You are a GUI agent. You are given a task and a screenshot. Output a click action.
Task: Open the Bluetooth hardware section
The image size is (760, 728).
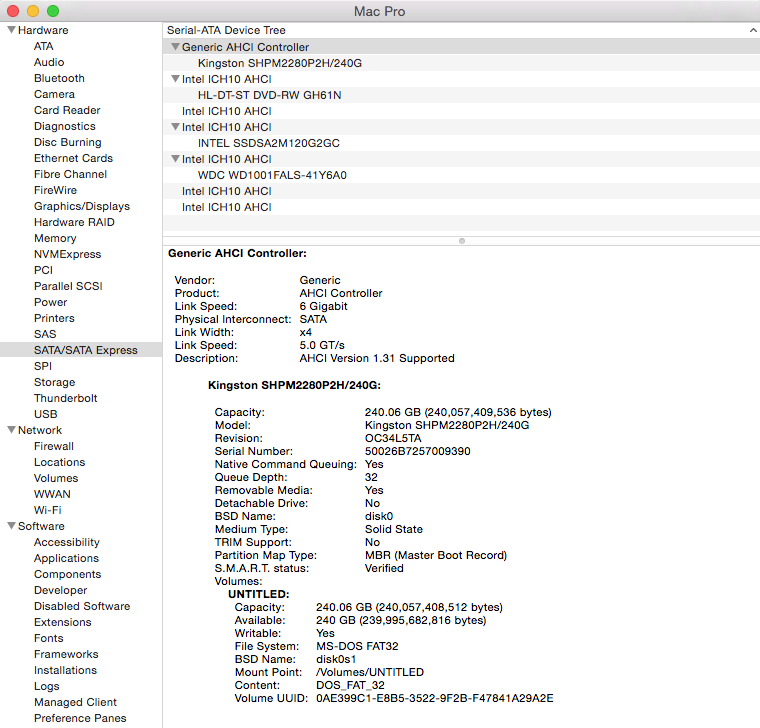pos(59,78)
